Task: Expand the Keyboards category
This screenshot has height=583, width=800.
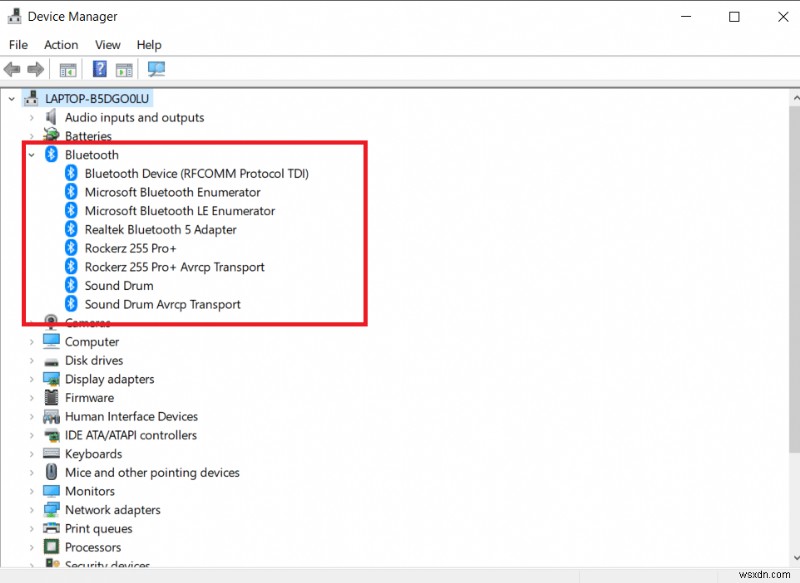Action: (31, 453)
